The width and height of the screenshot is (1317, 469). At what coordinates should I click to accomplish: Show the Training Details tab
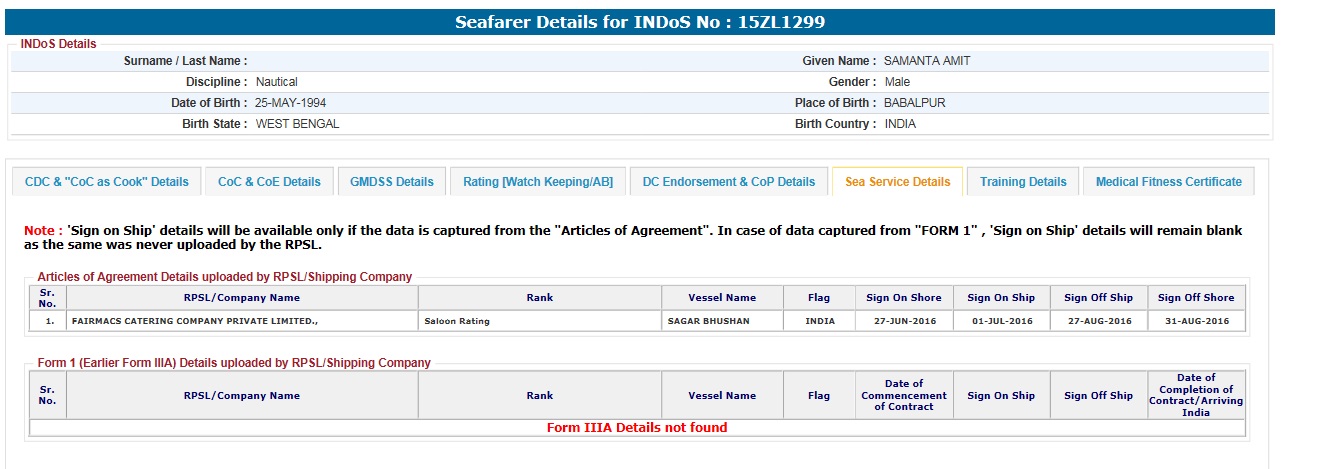tap(1023, 182)
